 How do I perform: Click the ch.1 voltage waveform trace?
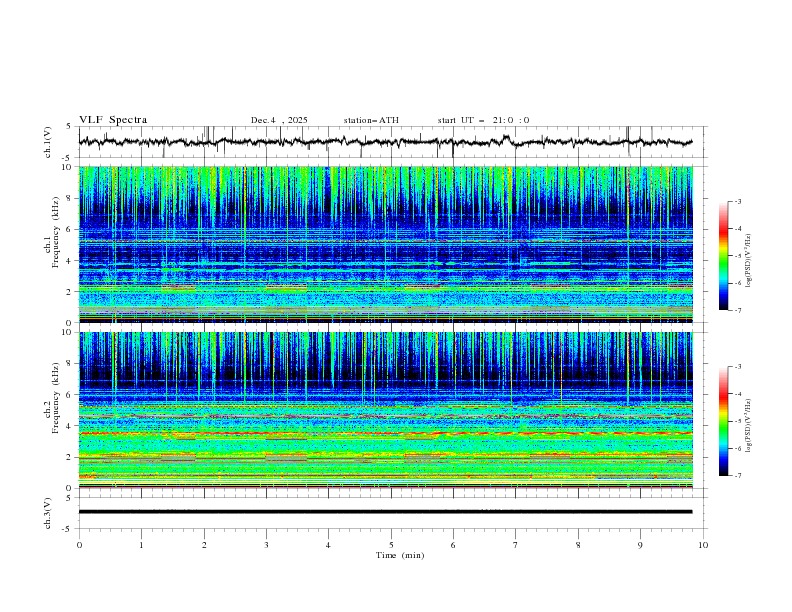point(386,142)
